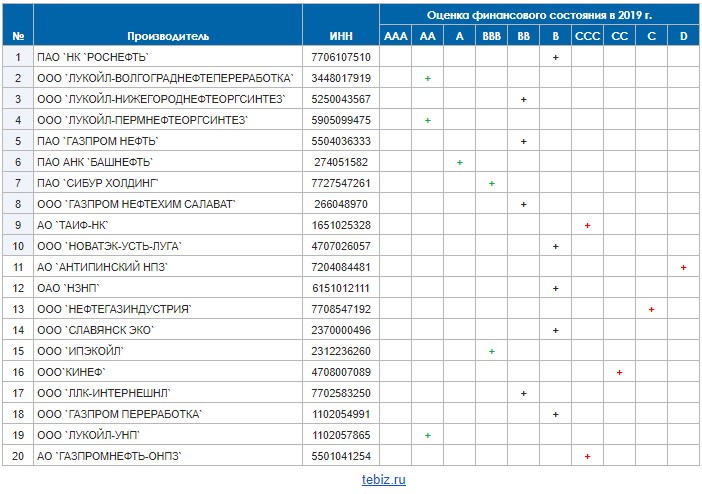
Task: Click the INN value 3448017919
Action: [x=341, y=78]
